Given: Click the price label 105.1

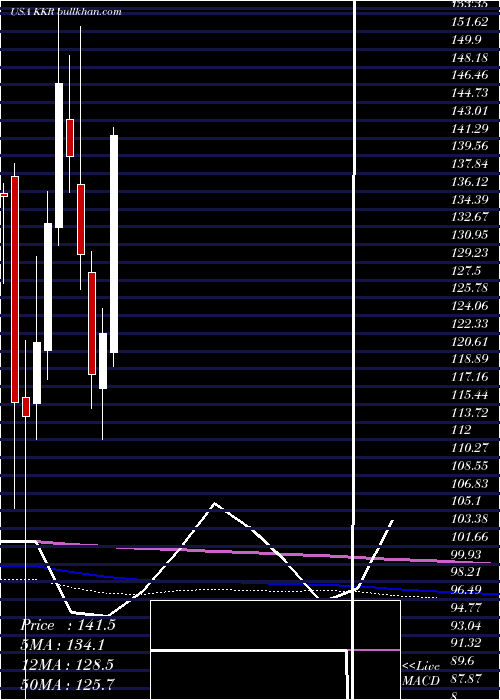Looking at the screenshot, I should pyautogui.click(x=466, y=500).
